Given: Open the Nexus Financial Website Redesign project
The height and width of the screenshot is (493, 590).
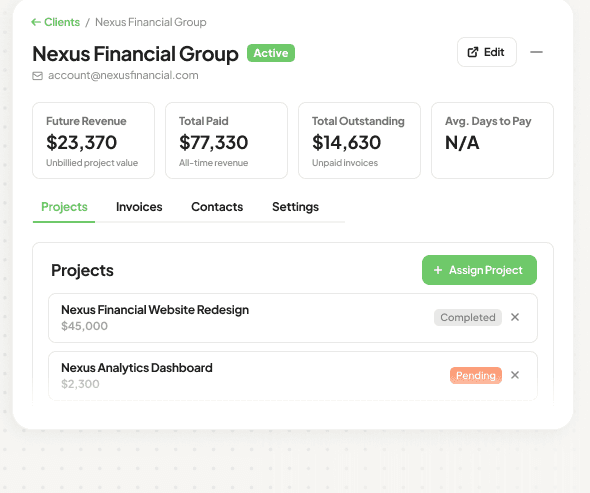Looking at the screenshot, I should pos(293,318).
